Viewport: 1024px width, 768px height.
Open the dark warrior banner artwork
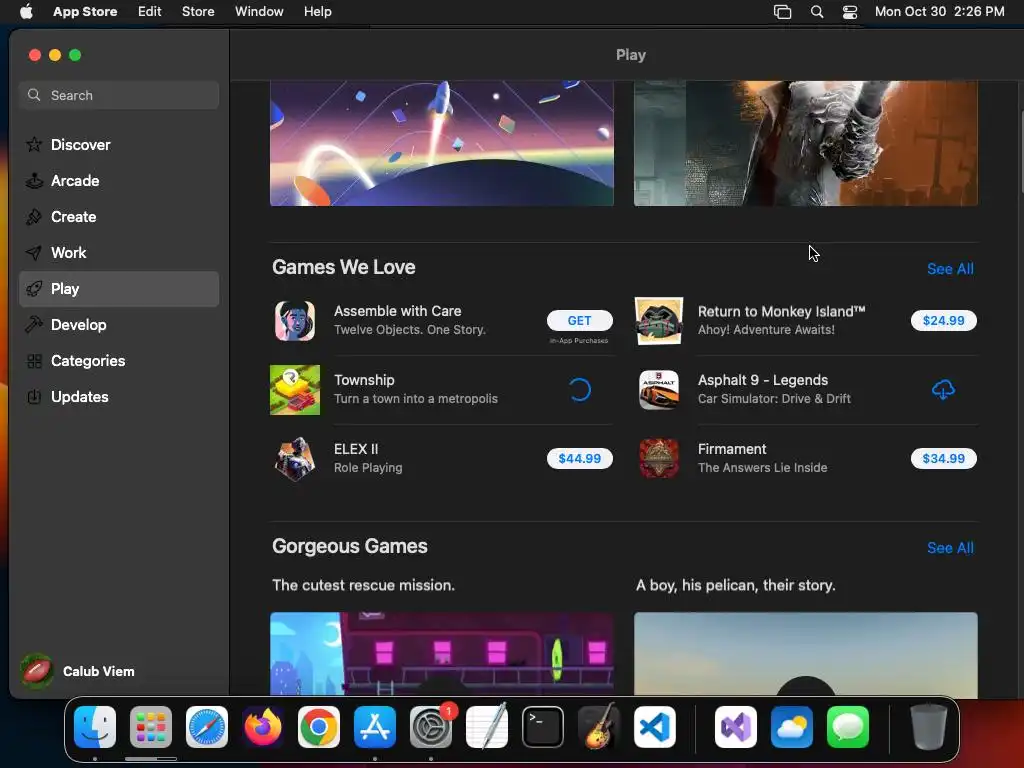click(x=805, y=143)
